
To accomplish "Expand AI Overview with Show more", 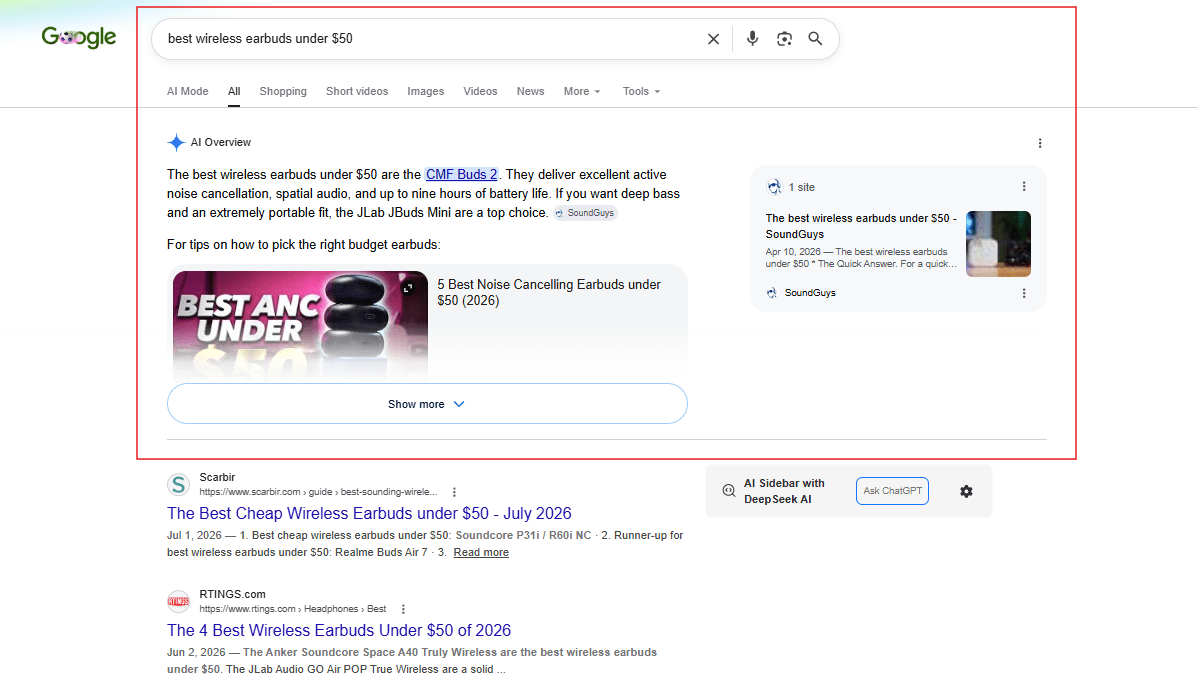I will (x=427, y=404).
